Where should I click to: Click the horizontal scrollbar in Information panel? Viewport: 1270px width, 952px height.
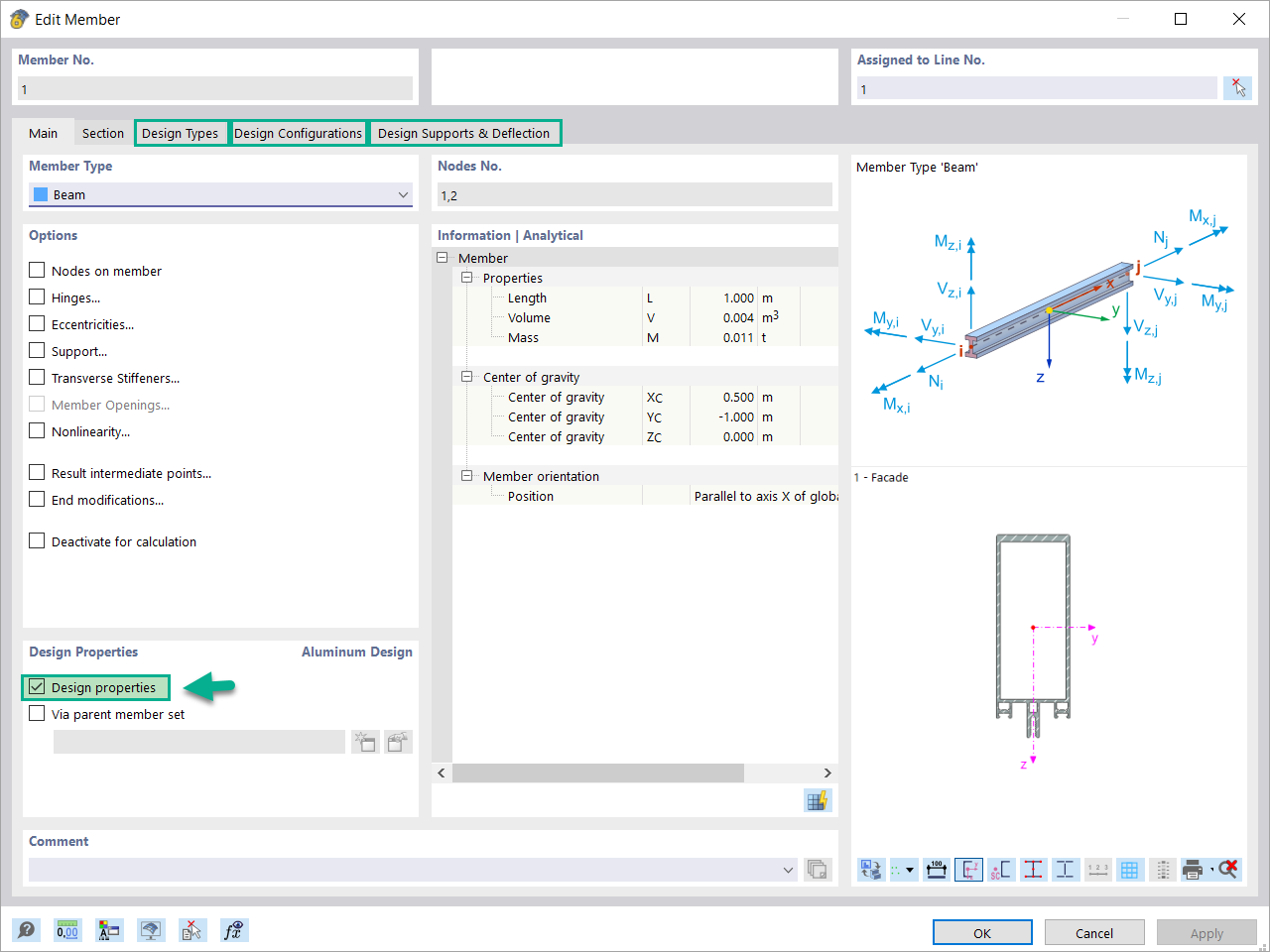pyautogui.click(x=598, y=773)
